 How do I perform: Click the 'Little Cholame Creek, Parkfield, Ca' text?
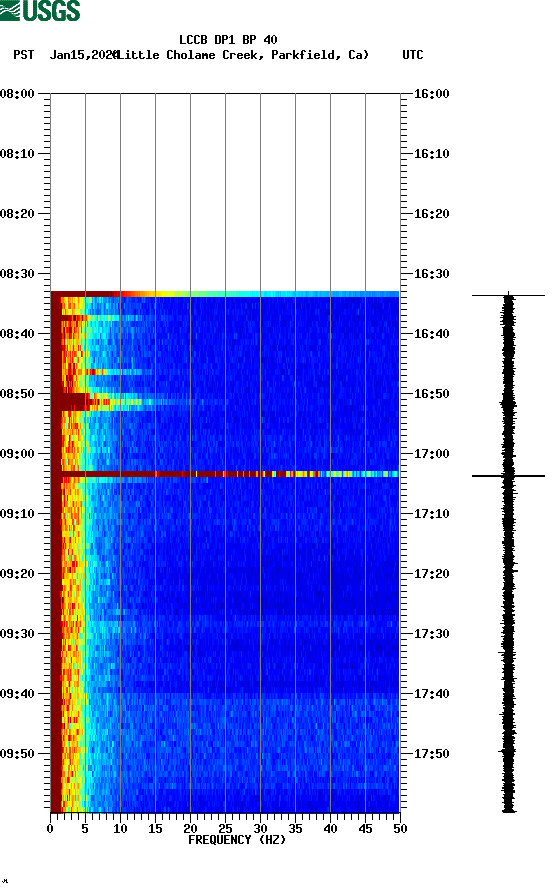click(243, 55)
